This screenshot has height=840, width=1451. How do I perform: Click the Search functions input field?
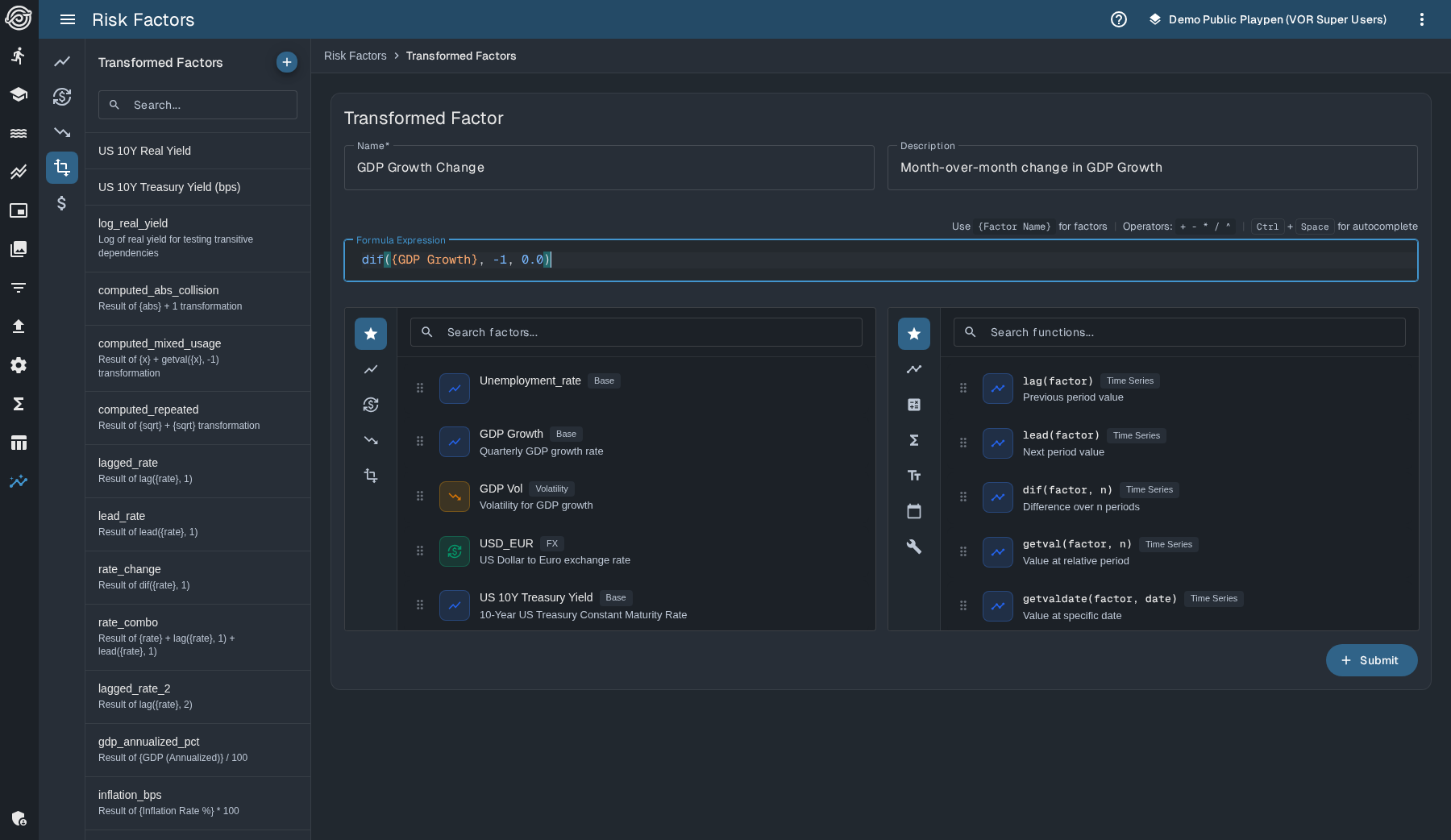coord(1191,332)
